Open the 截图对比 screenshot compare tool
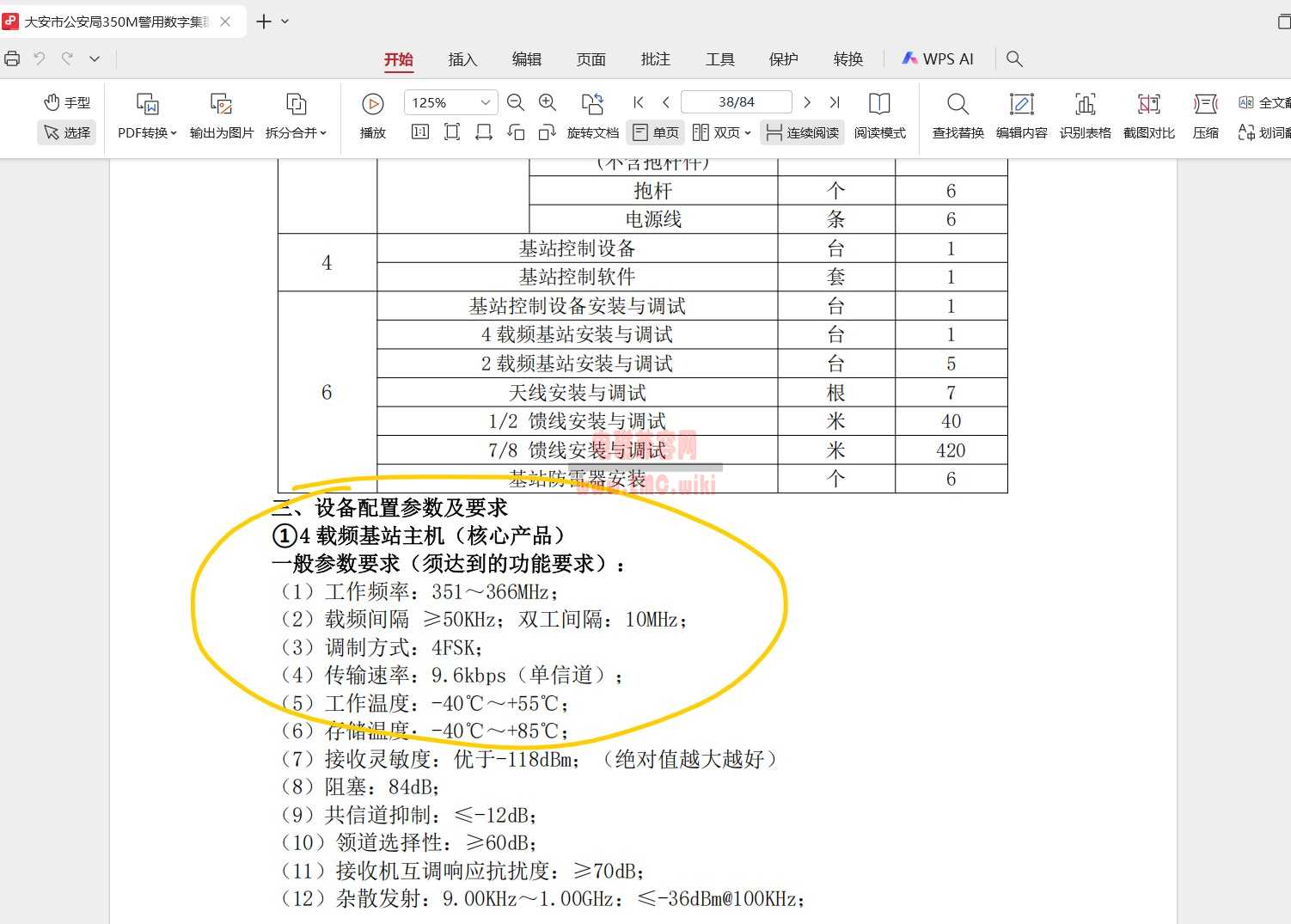Viewport: 1291px width, 924px height. point(1148,104)
